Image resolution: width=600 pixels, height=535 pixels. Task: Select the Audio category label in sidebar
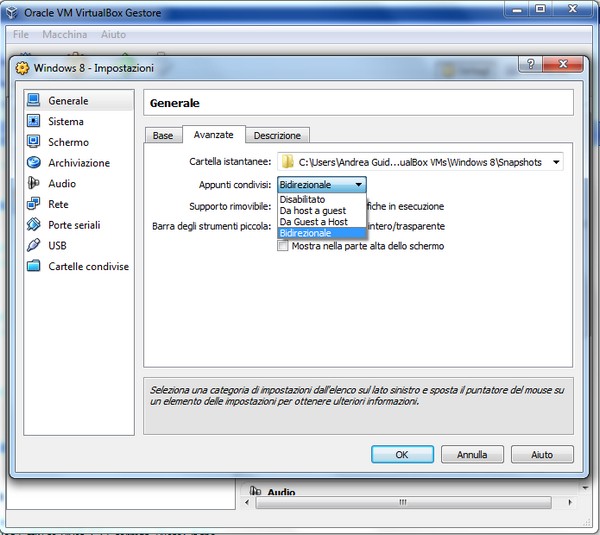click(62, 183)
